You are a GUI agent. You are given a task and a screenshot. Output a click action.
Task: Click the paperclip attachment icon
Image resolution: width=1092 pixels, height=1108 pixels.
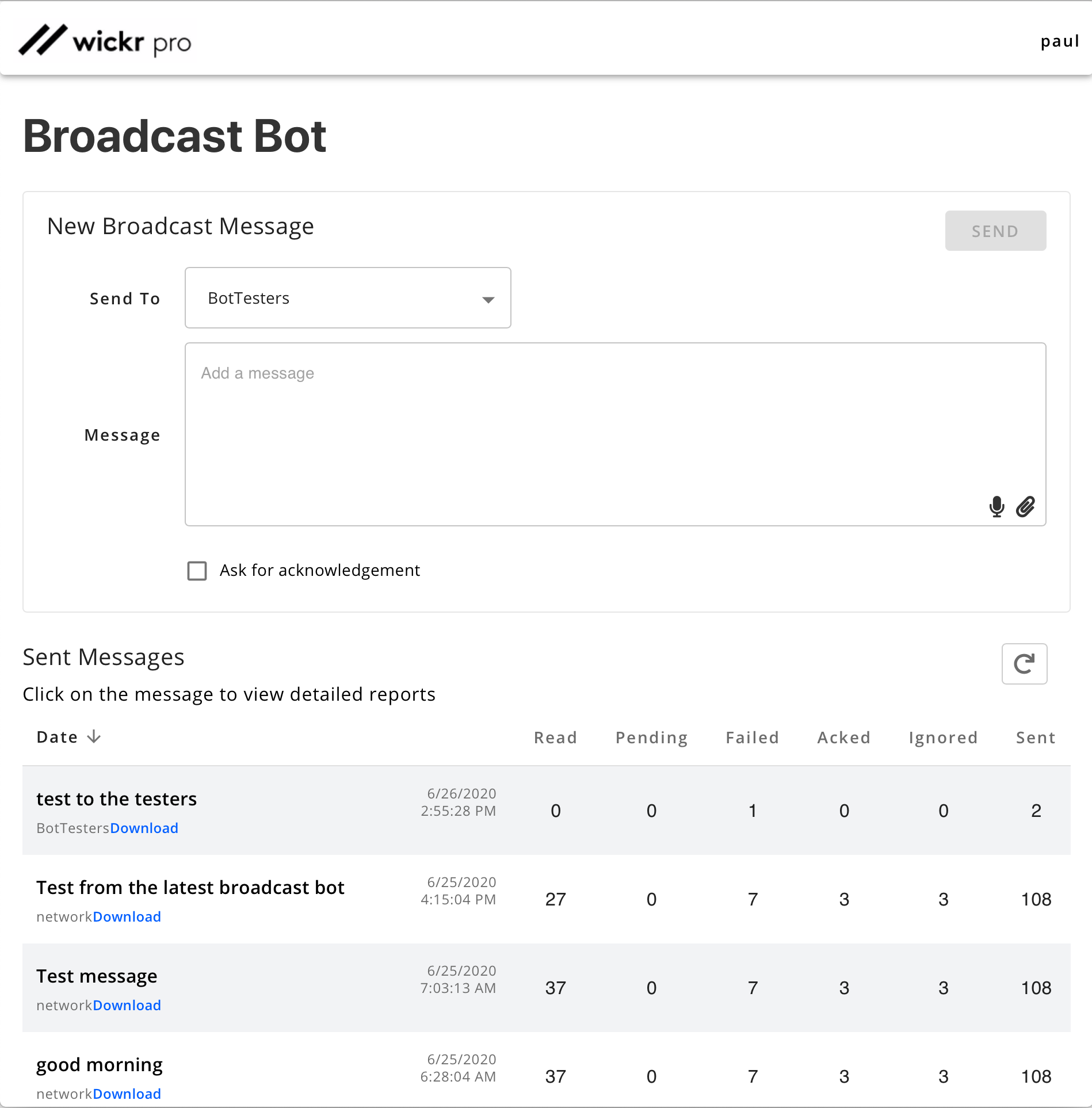[x=1025, y=507]
